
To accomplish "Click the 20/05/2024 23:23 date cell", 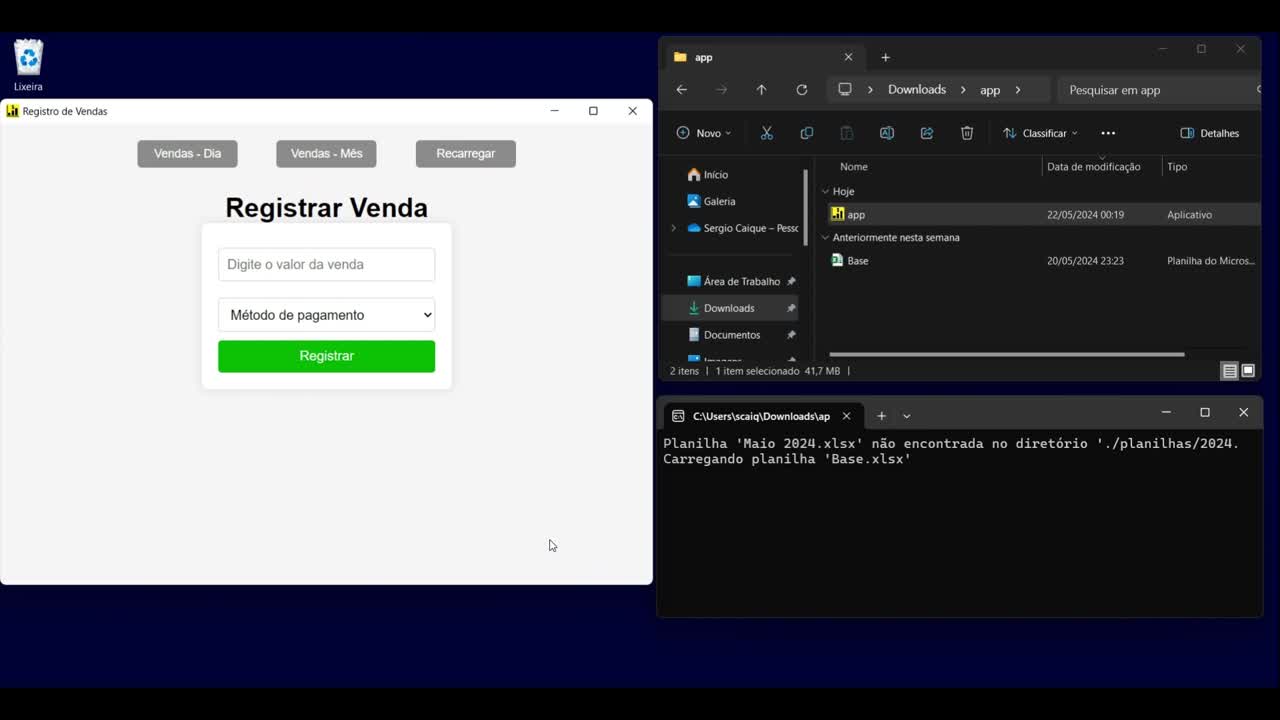I will click(1085, 261).
